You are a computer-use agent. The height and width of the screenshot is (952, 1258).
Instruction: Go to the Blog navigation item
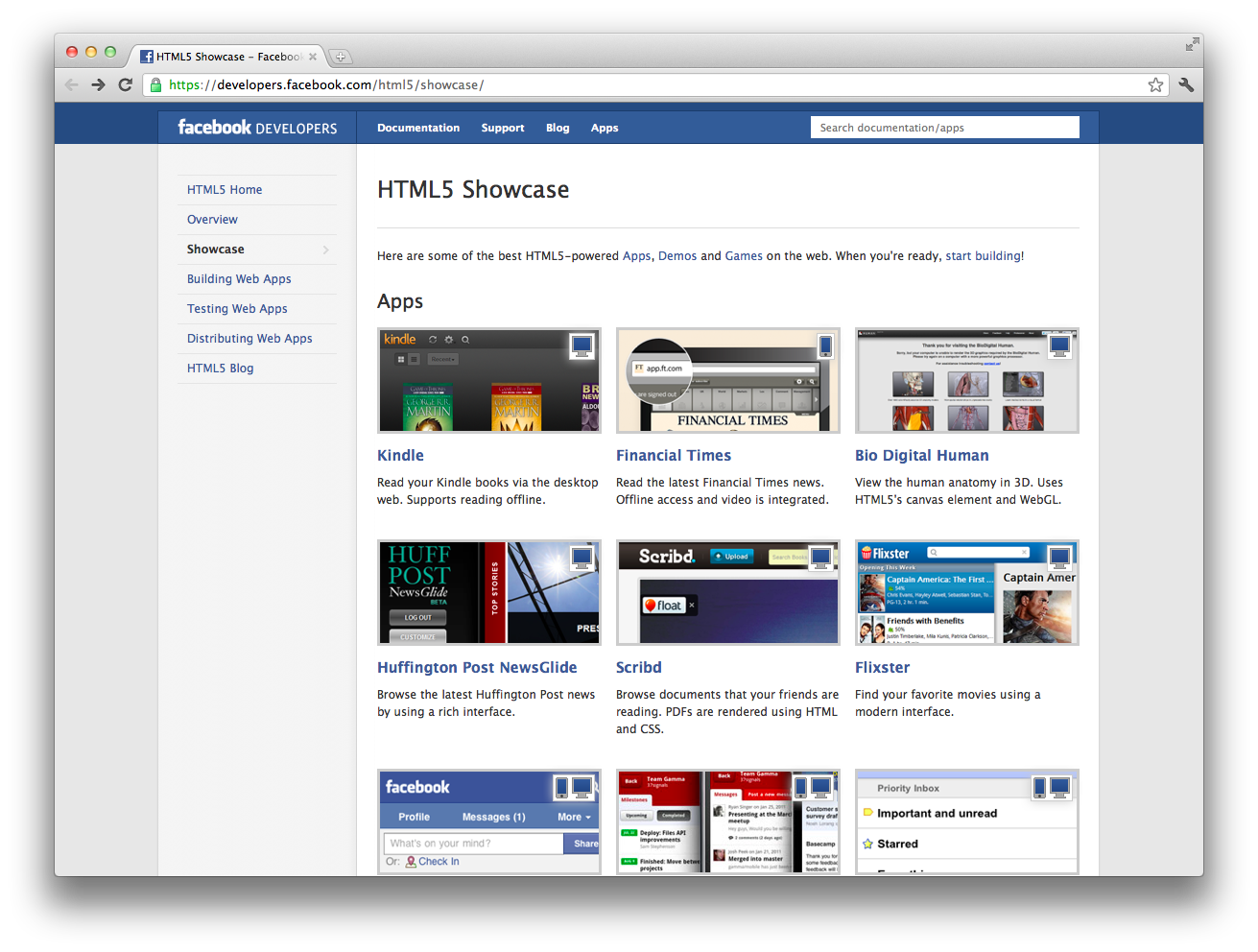tap(558, 128)
